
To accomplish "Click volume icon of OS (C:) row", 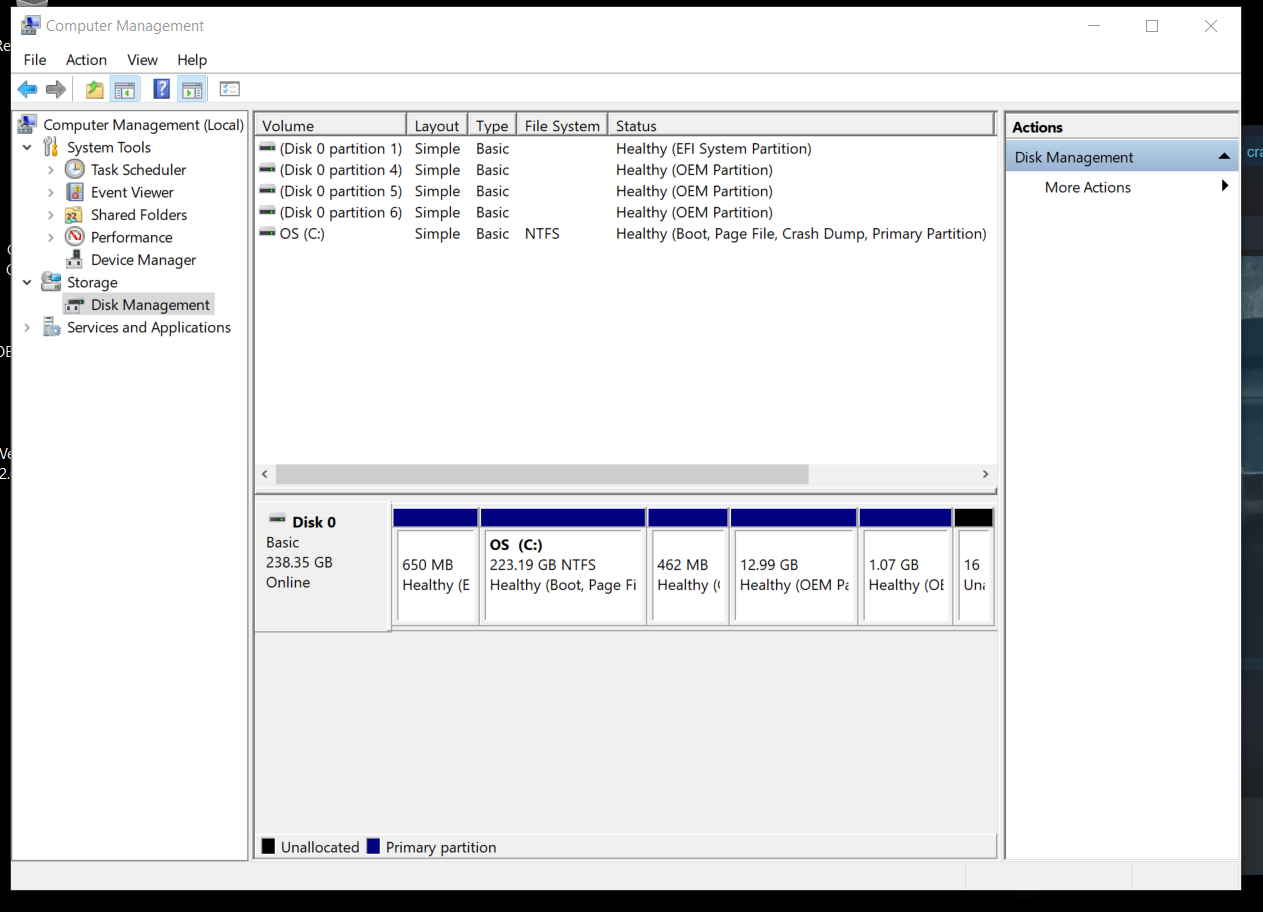I will click(x=267, y=233).
